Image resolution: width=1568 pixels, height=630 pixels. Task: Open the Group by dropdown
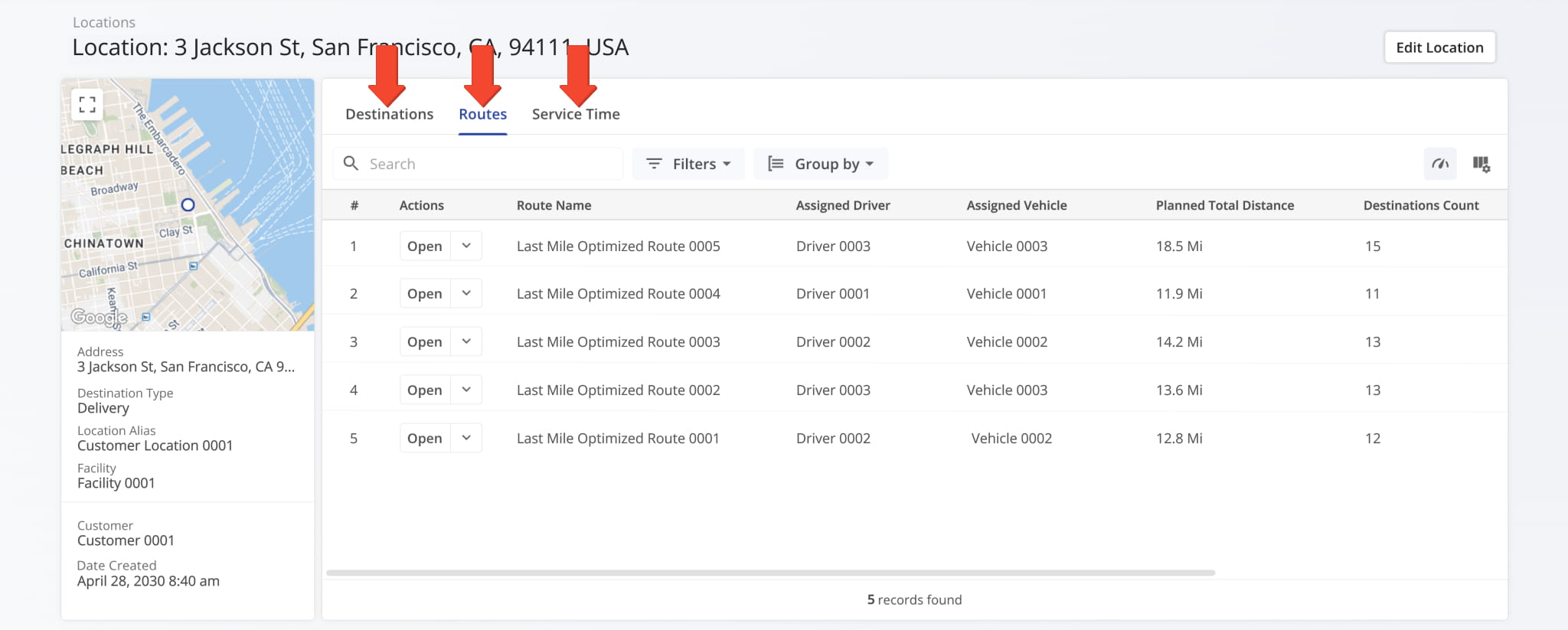[x=821, y=164]
